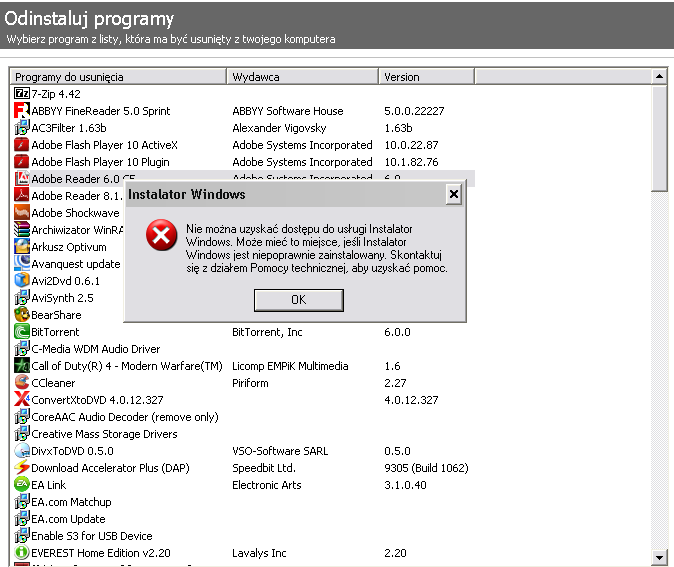Sort by the Programy do usunięcia column

[x=118, y=77]
